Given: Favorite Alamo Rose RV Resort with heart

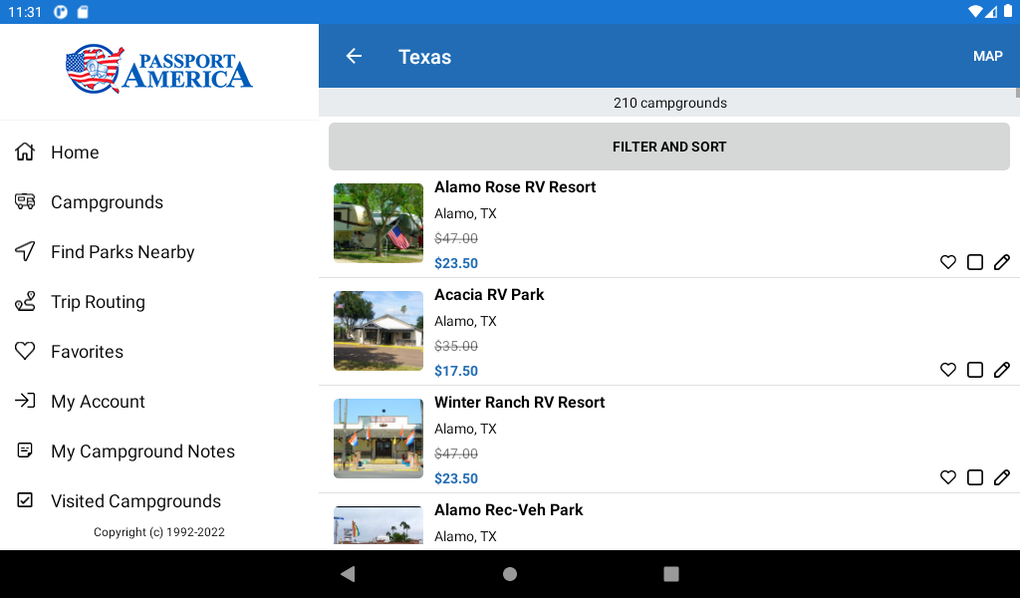Looking at the screenshot, I should click(x=948, y=262).
